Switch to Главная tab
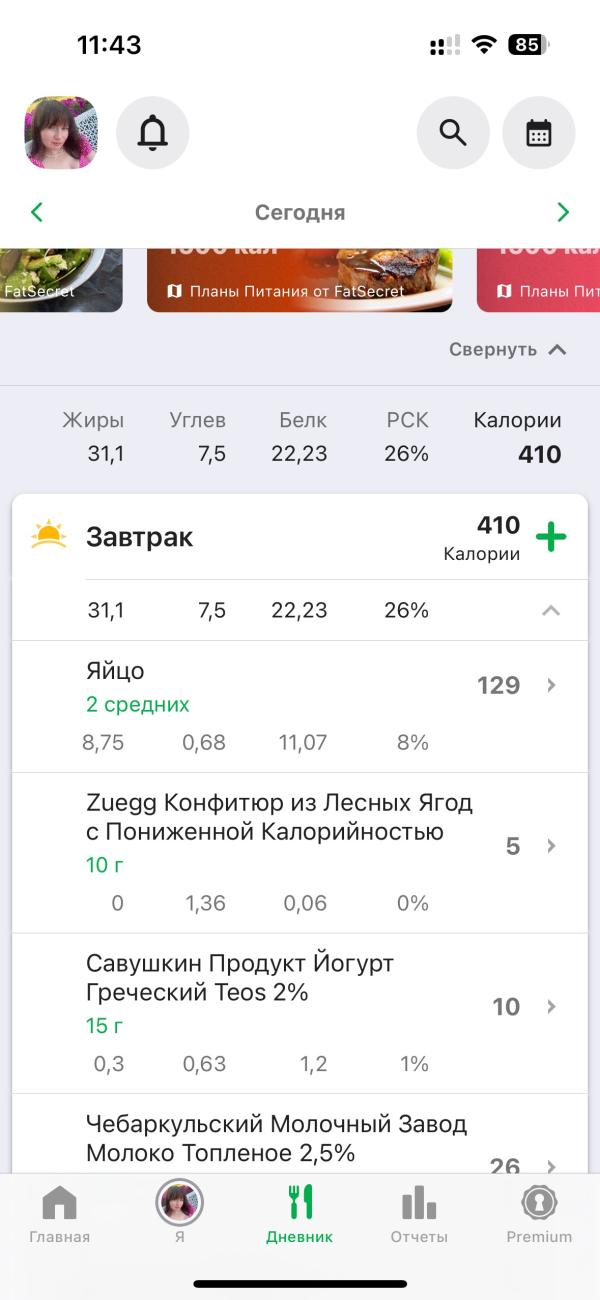This screenshot has height=1300, width=600. pyautogui.click(x=60, y=1214)
